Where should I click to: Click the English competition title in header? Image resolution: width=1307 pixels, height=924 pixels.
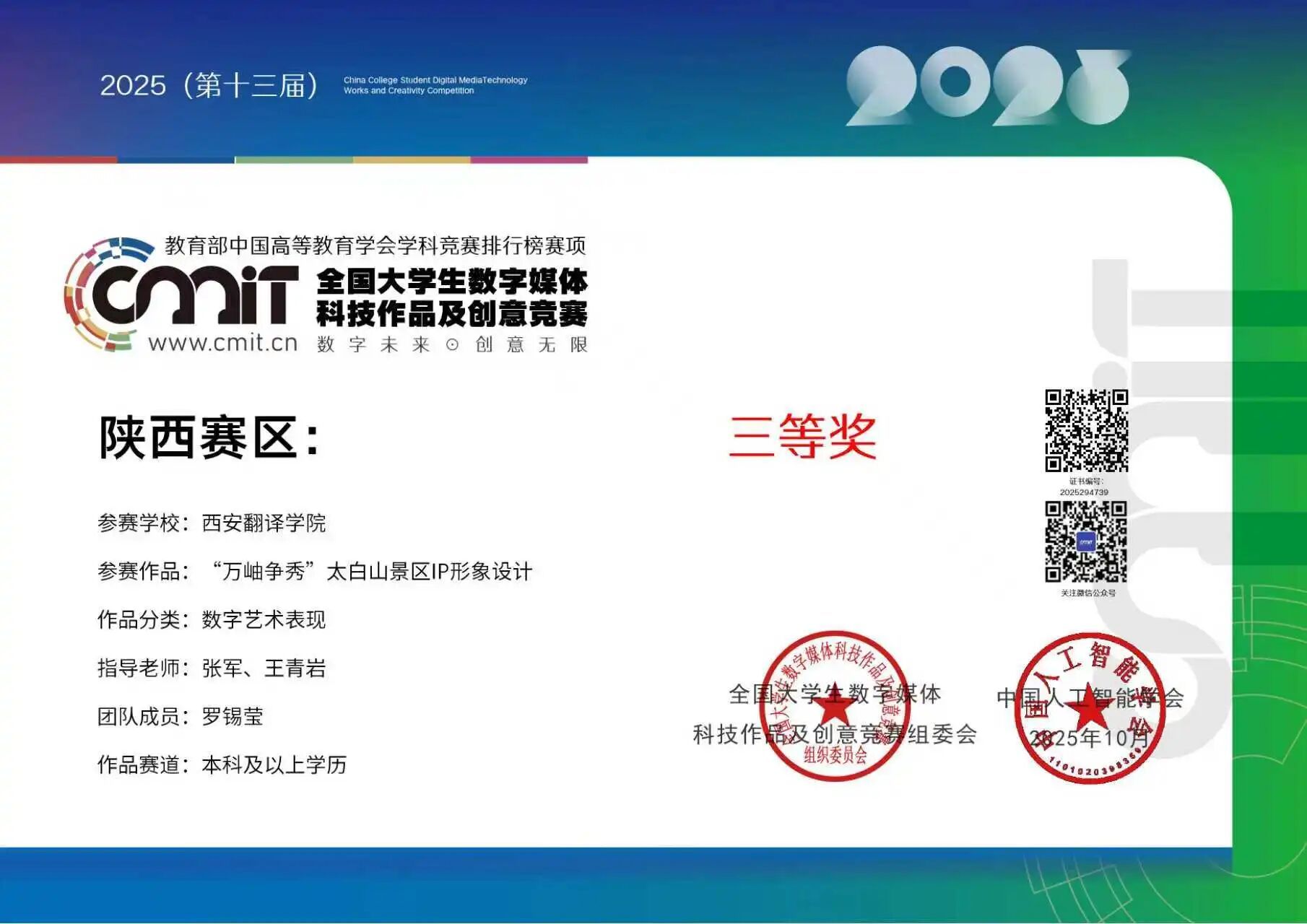435,85
